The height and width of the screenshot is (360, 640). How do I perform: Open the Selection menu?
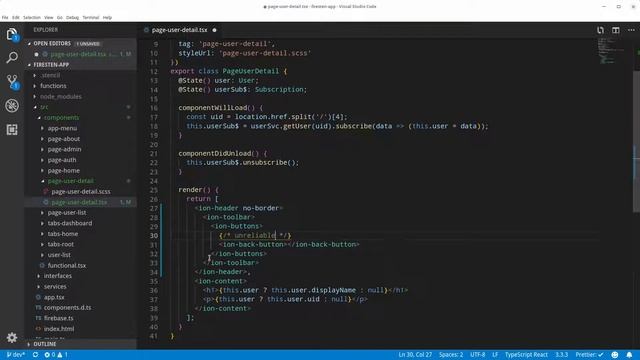(x=32, y=18)
